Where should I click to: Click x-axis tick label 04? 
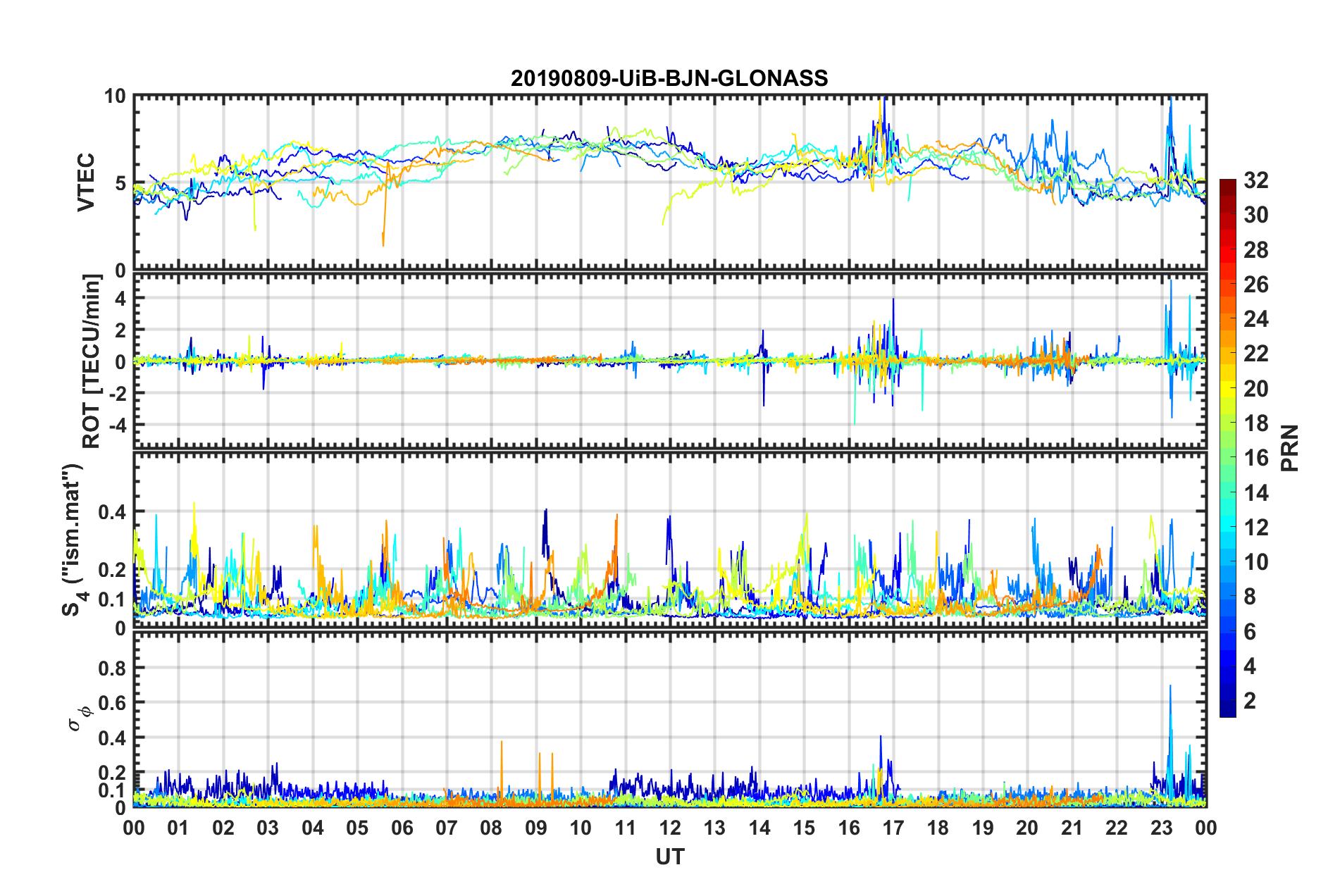(313, 828)
